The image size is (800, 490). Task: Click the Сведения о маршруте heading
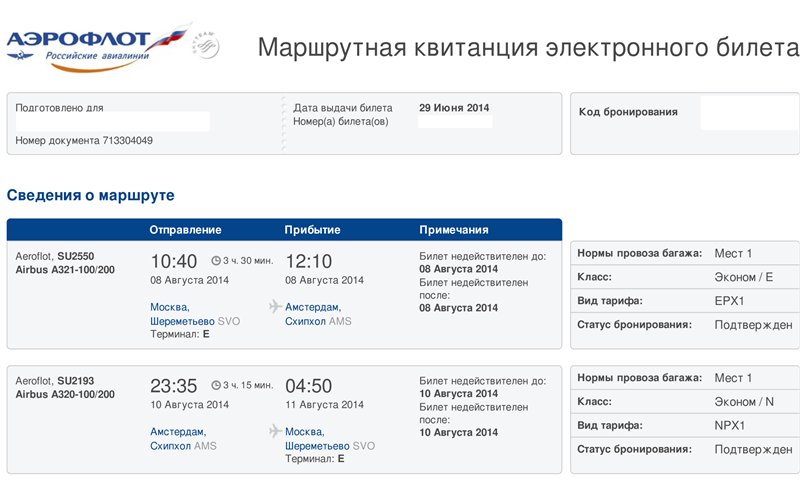click(90, 195)
